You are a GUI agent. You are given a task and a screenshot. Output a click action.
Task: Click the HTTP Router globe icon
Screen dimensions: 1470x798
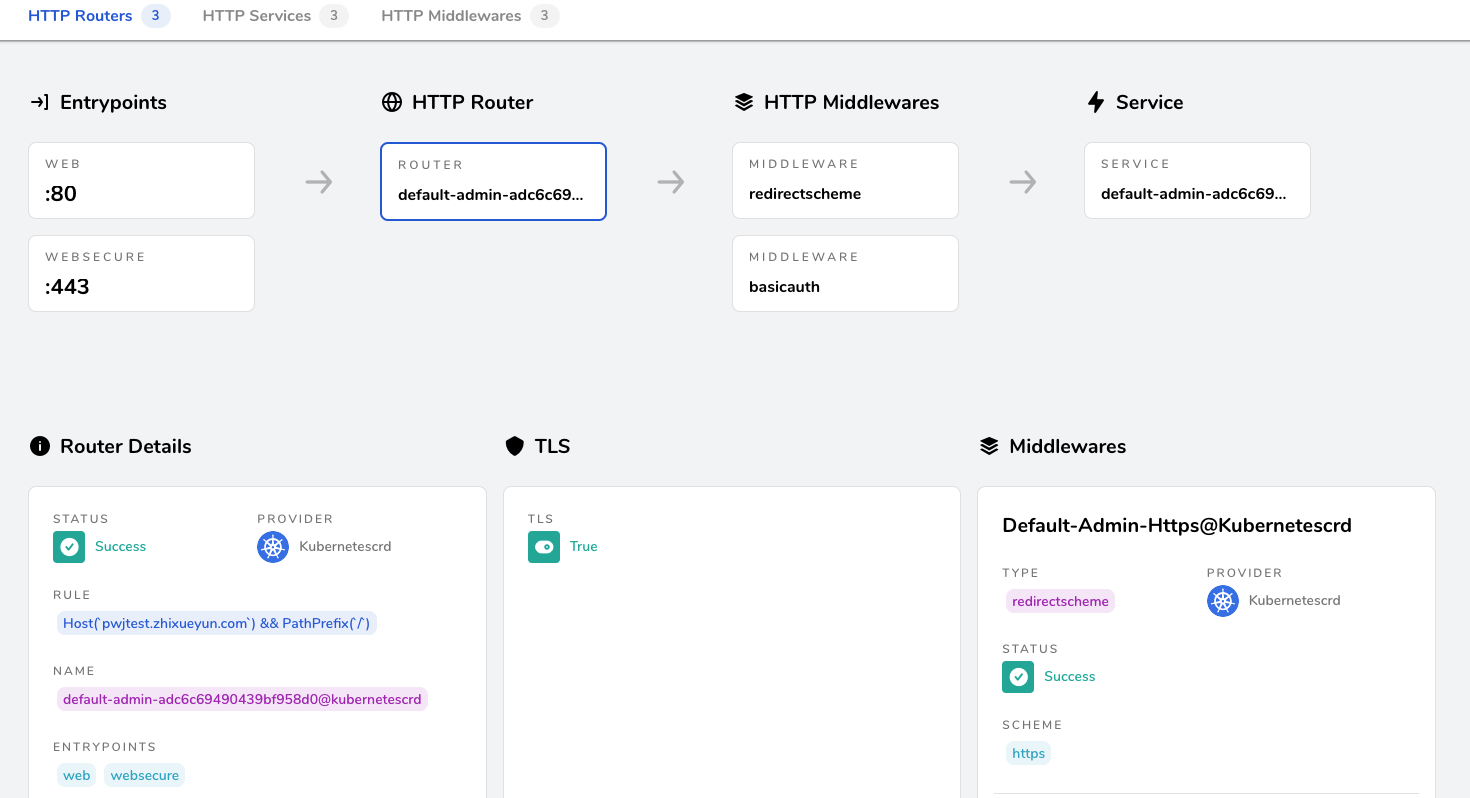[x=392, y=102]
